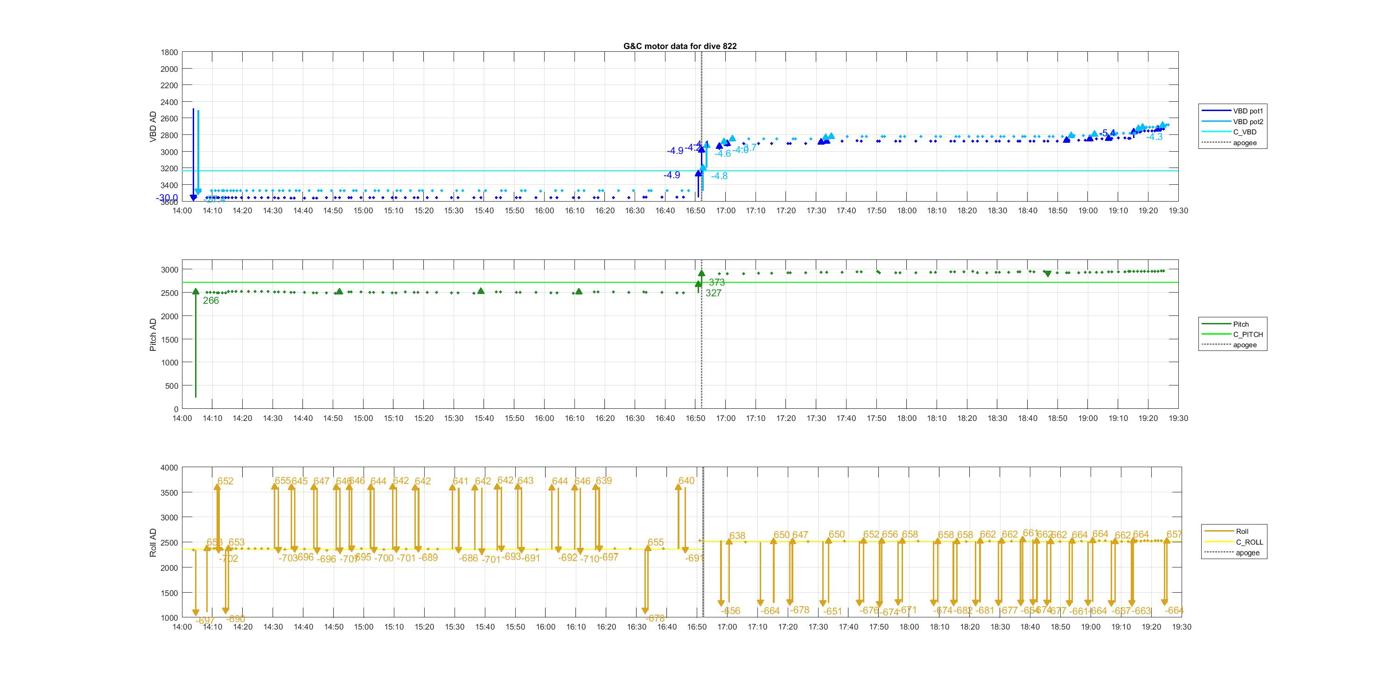This screenshot has height=693, width=1400.
Task: Click the '327' pitch data label
Action: (713, 293)
